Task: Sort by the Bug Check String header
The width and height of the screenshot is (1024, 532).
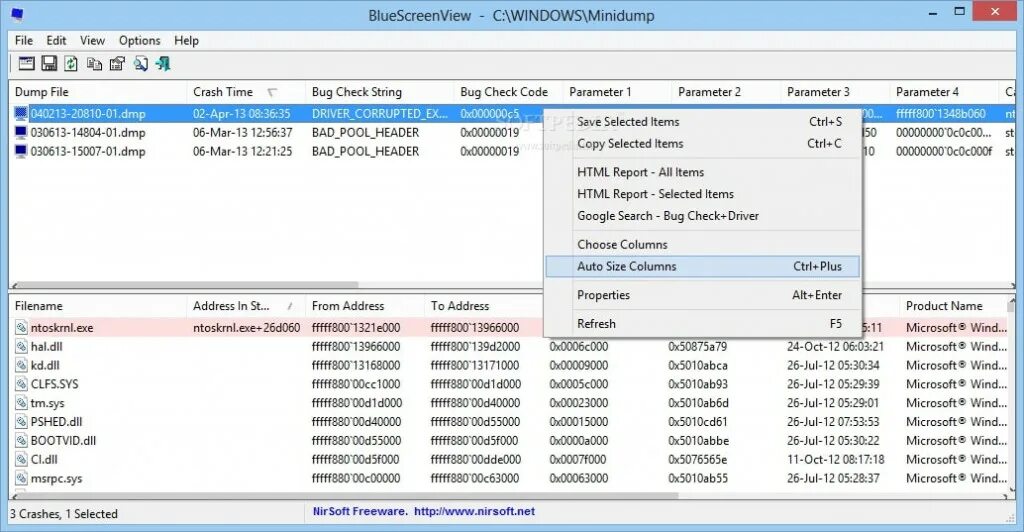Action: (x=379, y=92)
